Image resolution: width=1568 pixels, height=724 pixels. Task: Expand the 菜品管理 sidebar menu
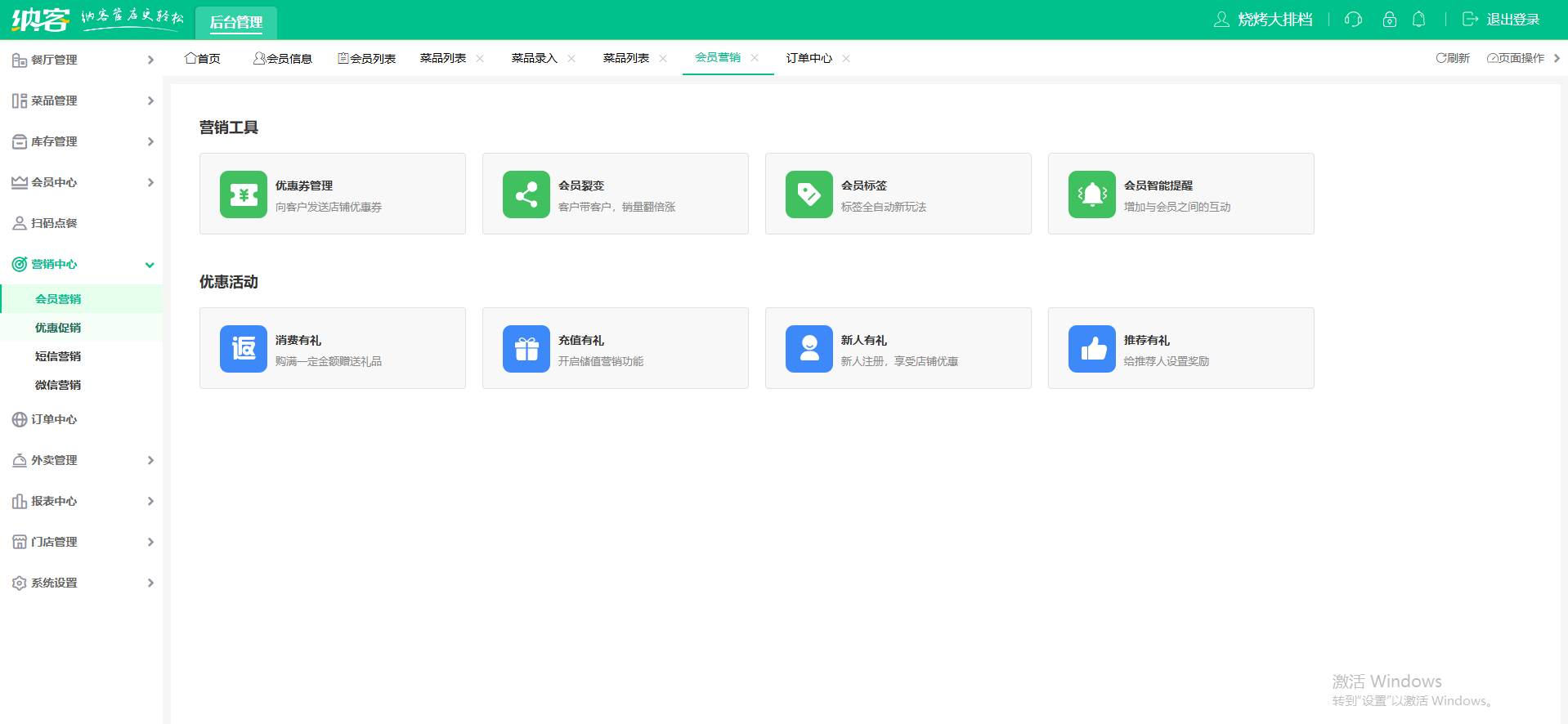pyautogui.click(x=82, y=101)
